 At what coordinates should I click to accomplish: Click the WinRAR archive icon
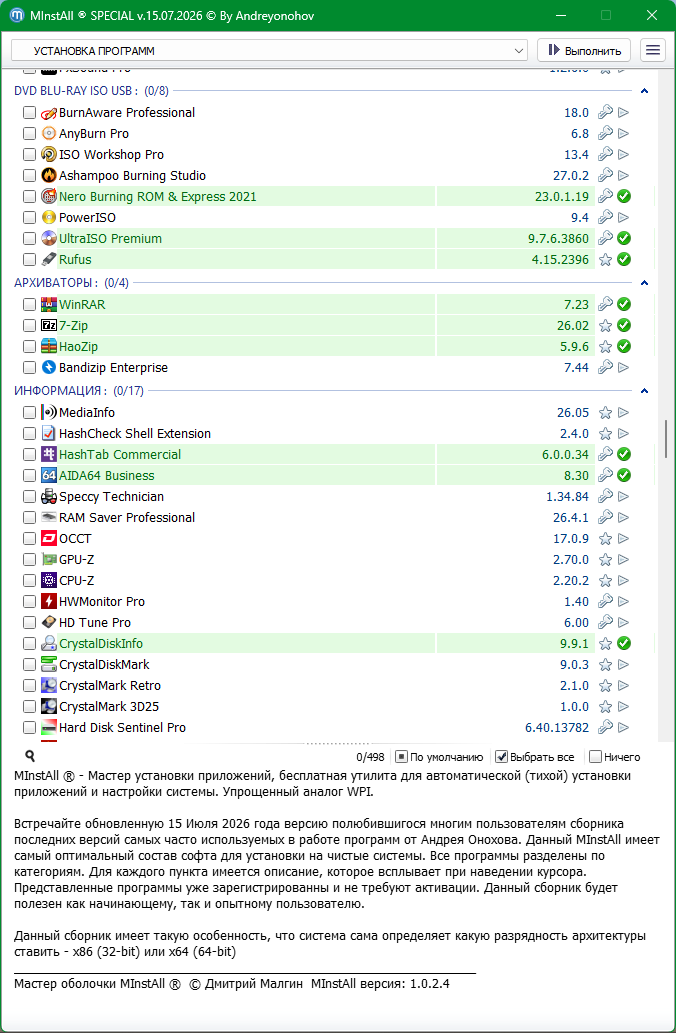pos(49,304)
